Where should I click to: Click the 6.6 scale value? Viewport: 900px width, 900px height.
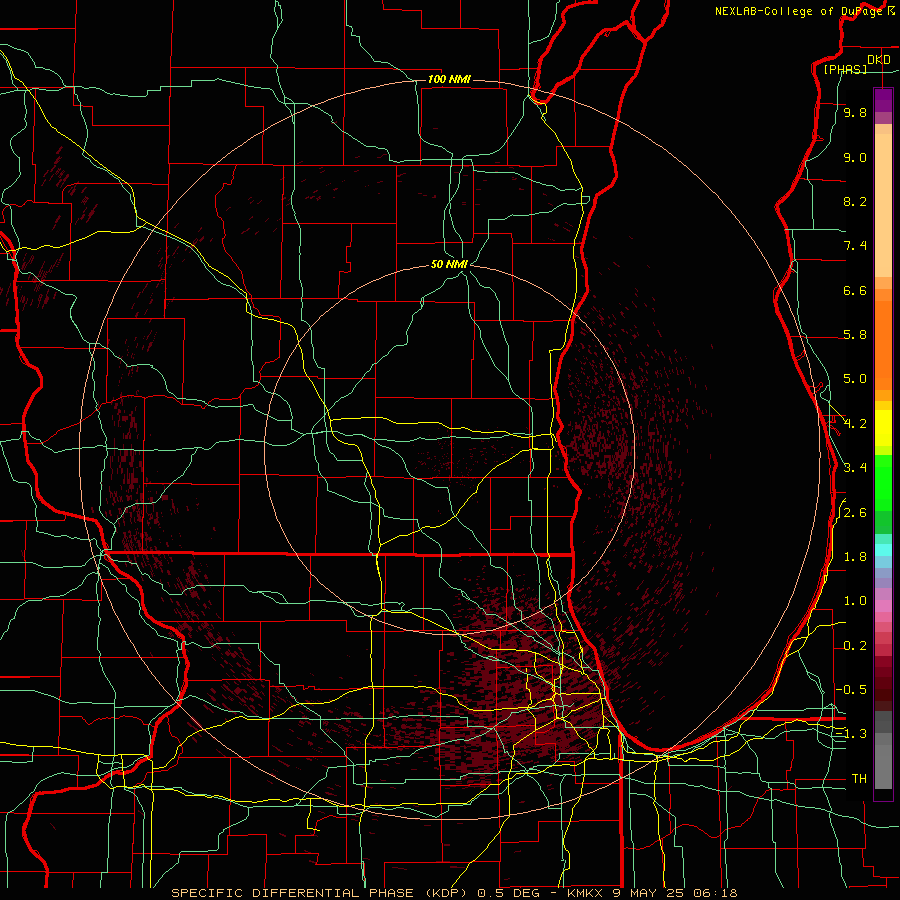click(855, 290)
